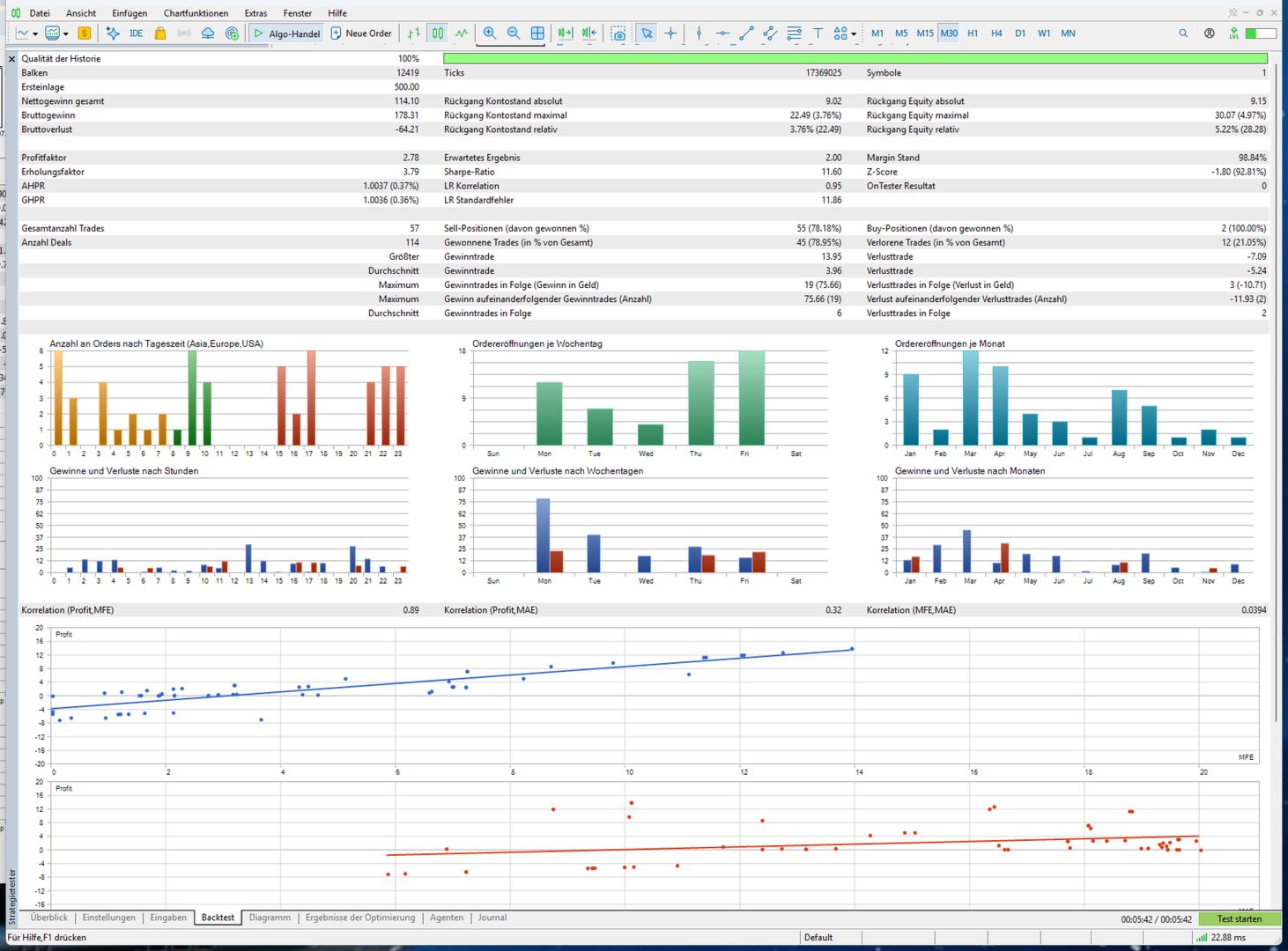Select the crosshair cursor tool
The width and height of the screenshot is (1288, 951).
click(671, 33)
